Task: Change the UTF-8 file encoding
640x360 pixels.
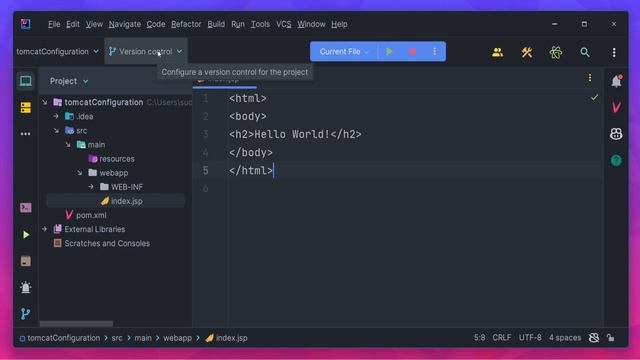Action: pyautogui.click(x=530, y=338)
